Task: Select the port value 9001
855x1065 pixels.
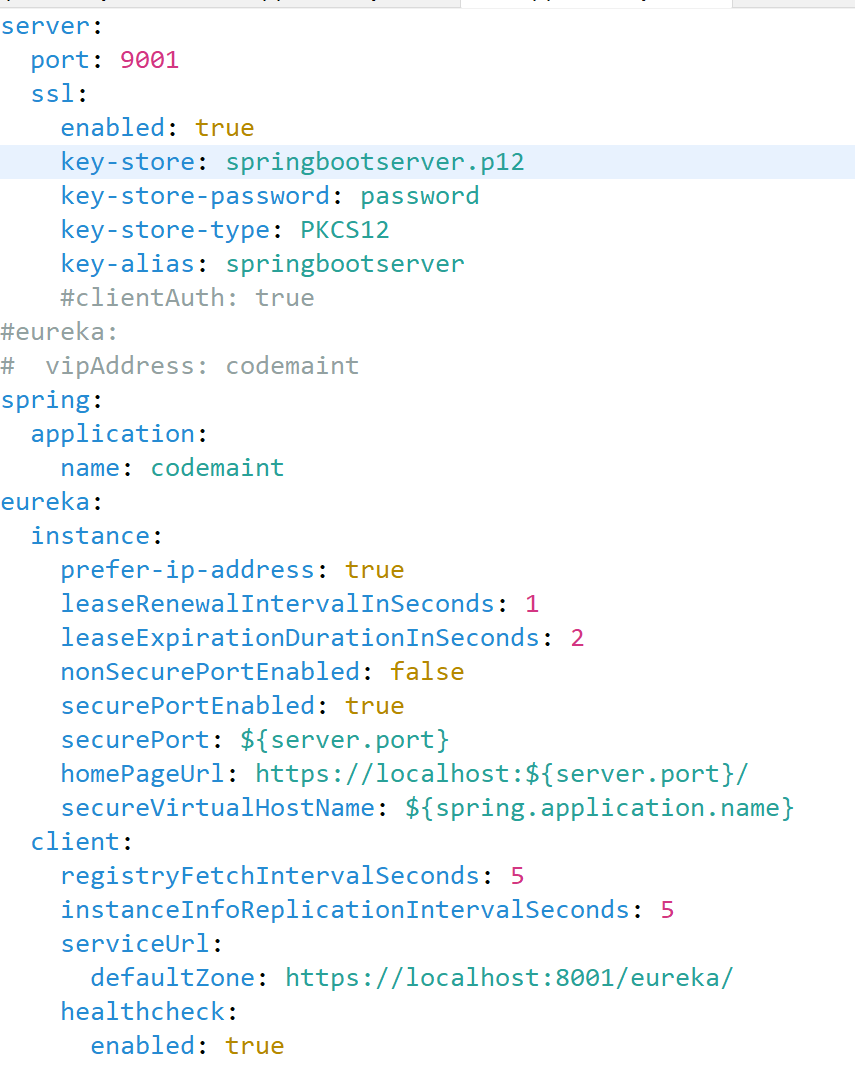Action: click(148, 60)
